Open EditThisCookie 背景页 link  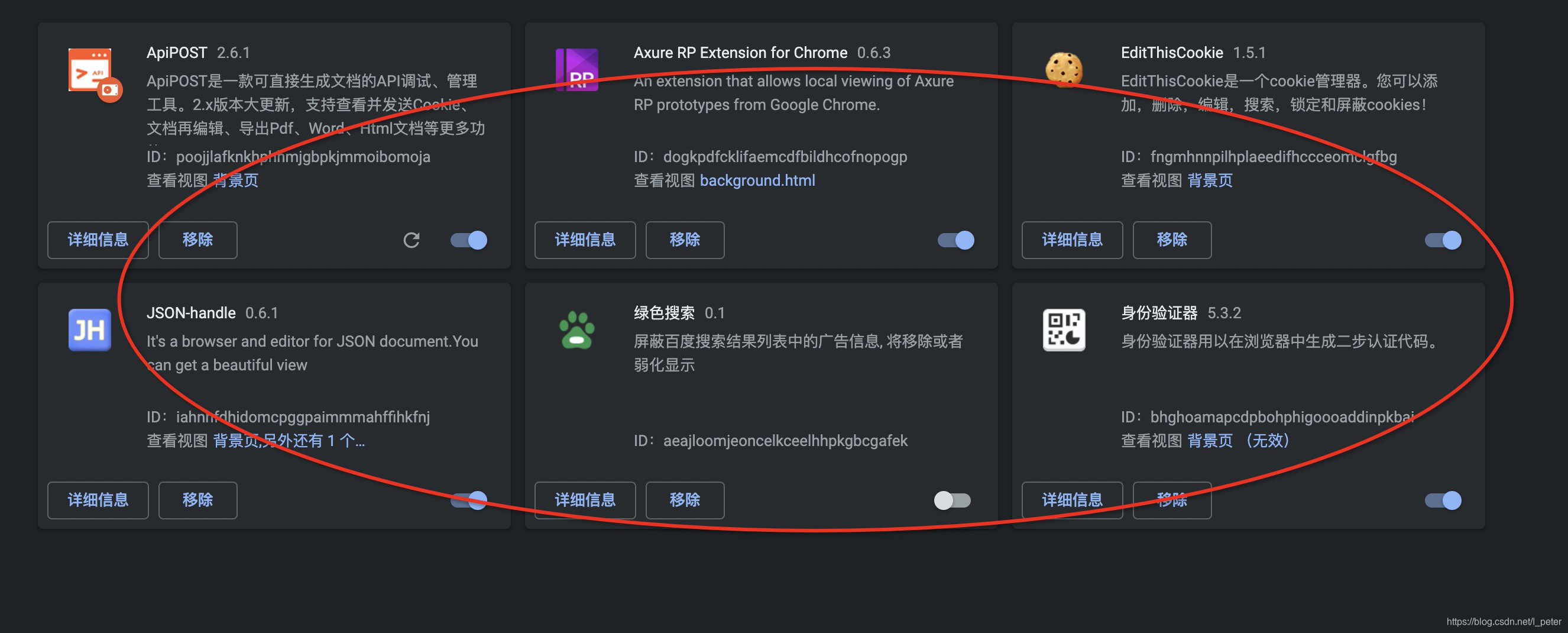[1210, 180]
